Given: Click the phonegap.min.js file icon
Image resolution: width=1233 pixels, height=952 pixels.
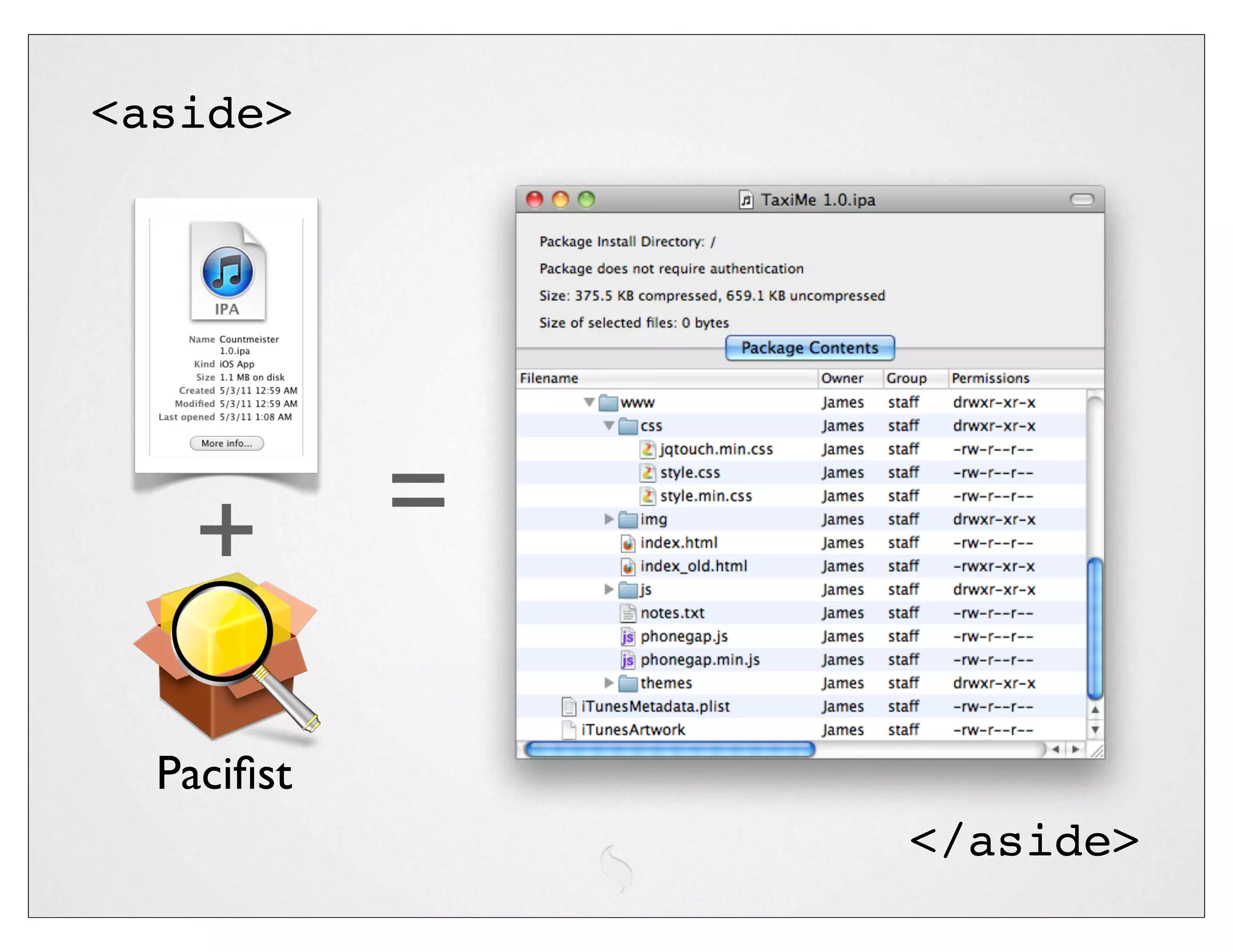Looking at the screenshot, I should (x=628, y=660).
